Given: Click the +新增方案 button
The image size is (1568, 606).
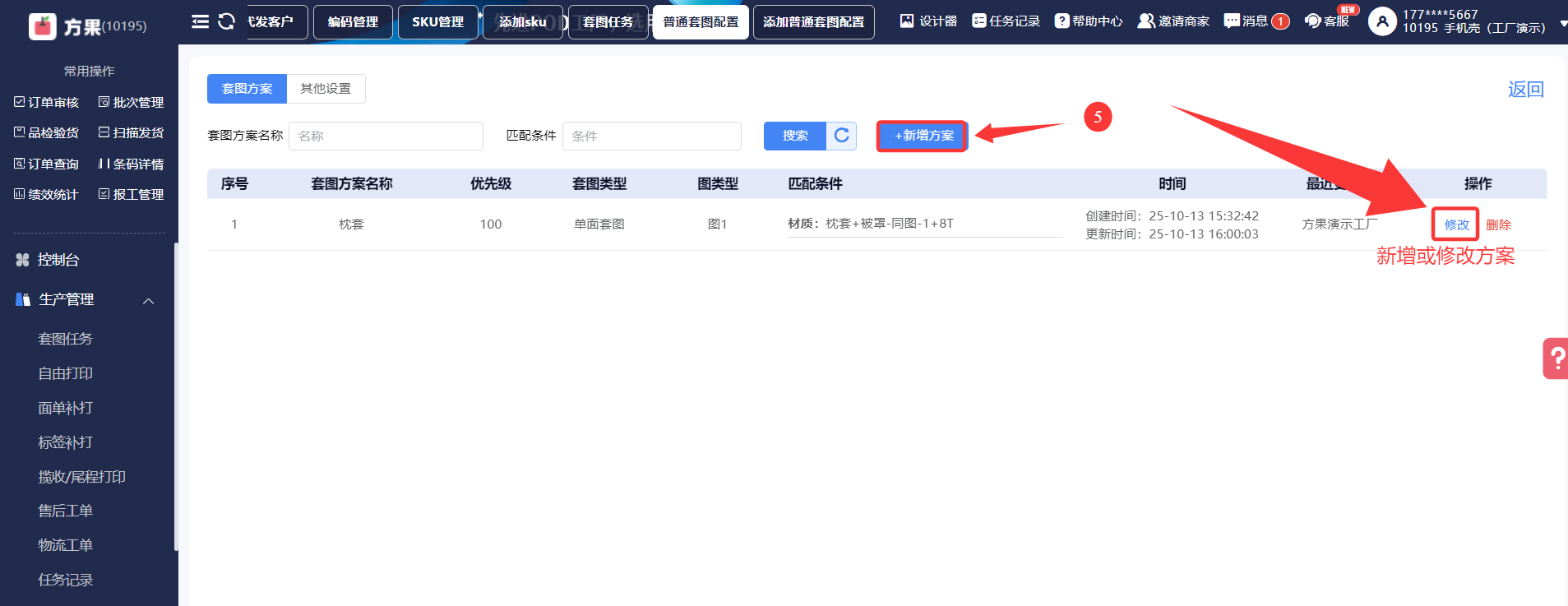Looking at the screenshot, I should (923, 136).
